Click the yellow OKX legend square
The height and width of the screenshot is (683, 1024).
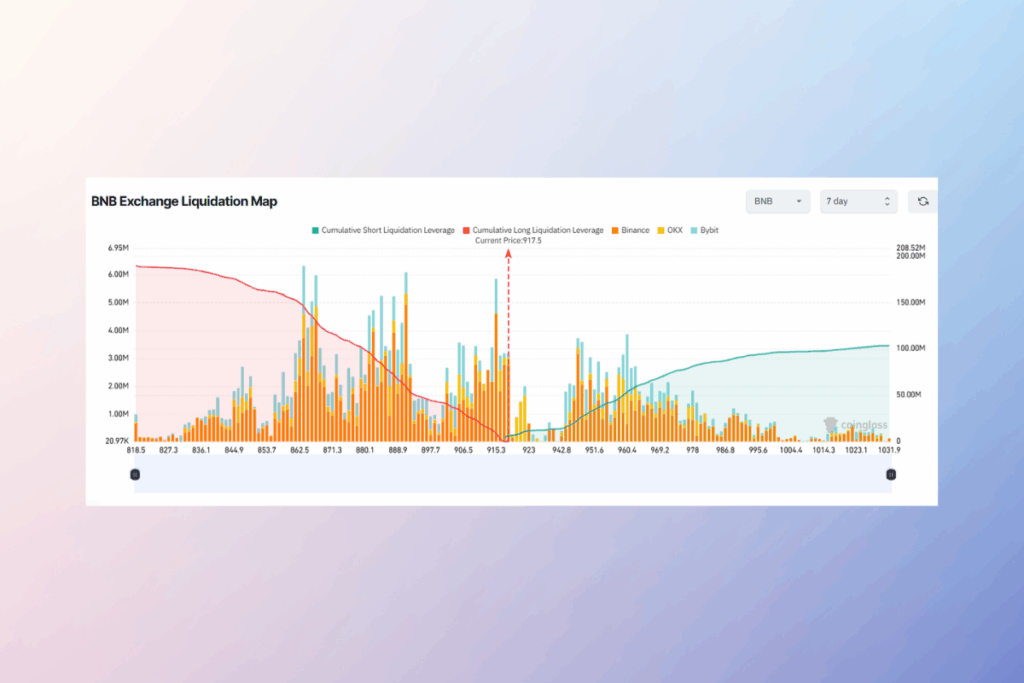pyautogui.click(x=659, y=230)
